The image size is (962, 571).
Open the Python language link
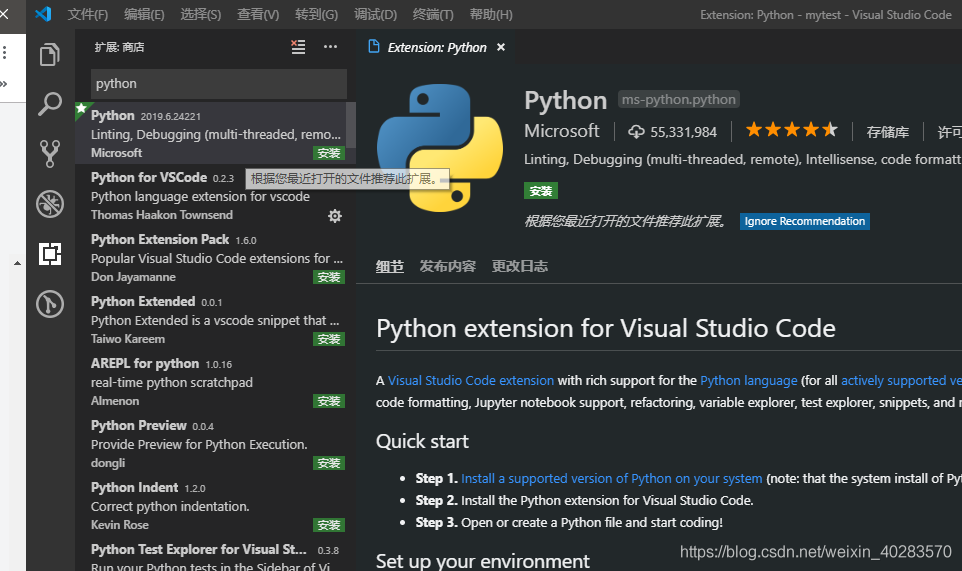point(748,381)
